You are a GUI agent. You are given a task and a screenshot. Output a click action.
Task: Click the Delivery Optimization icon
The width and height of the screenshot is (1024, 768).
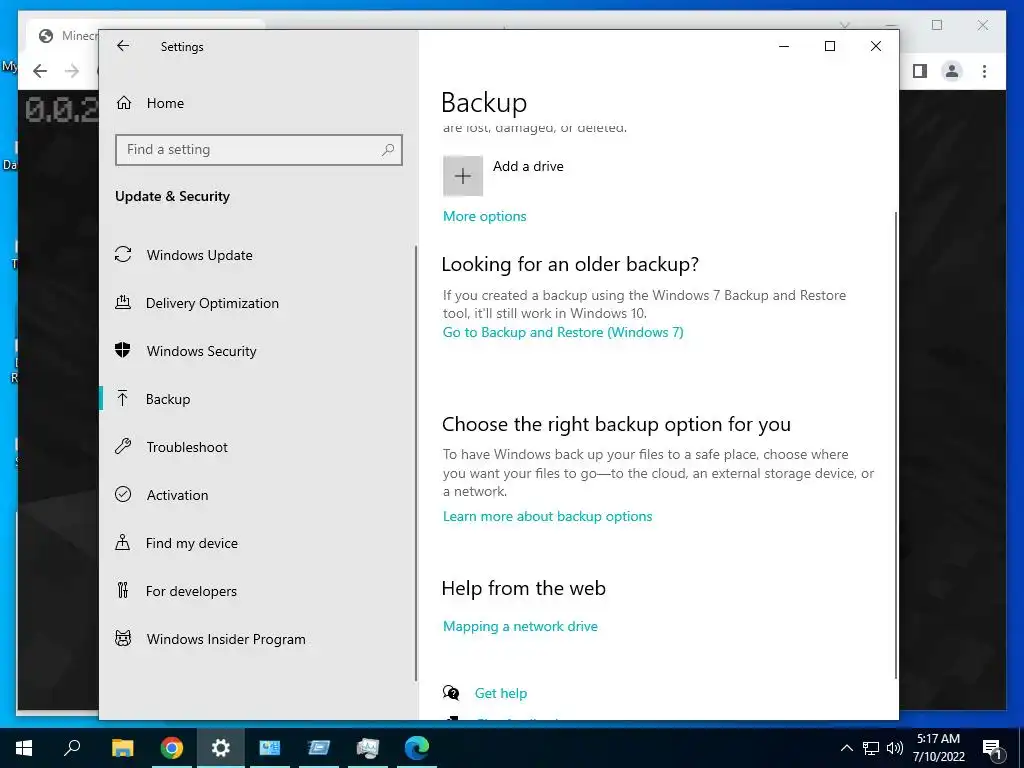click(123, 302)
